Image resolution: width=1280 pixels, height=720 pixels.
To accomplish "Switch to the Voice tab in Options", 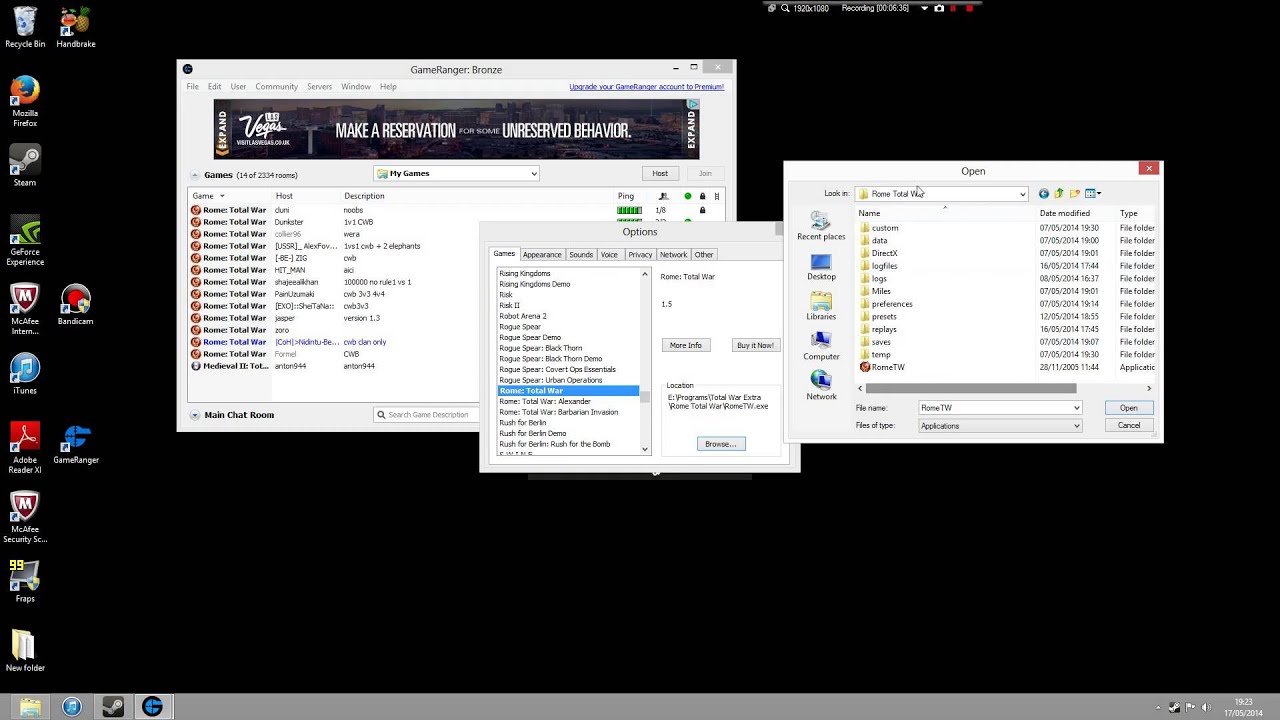I will click(609, 255).
